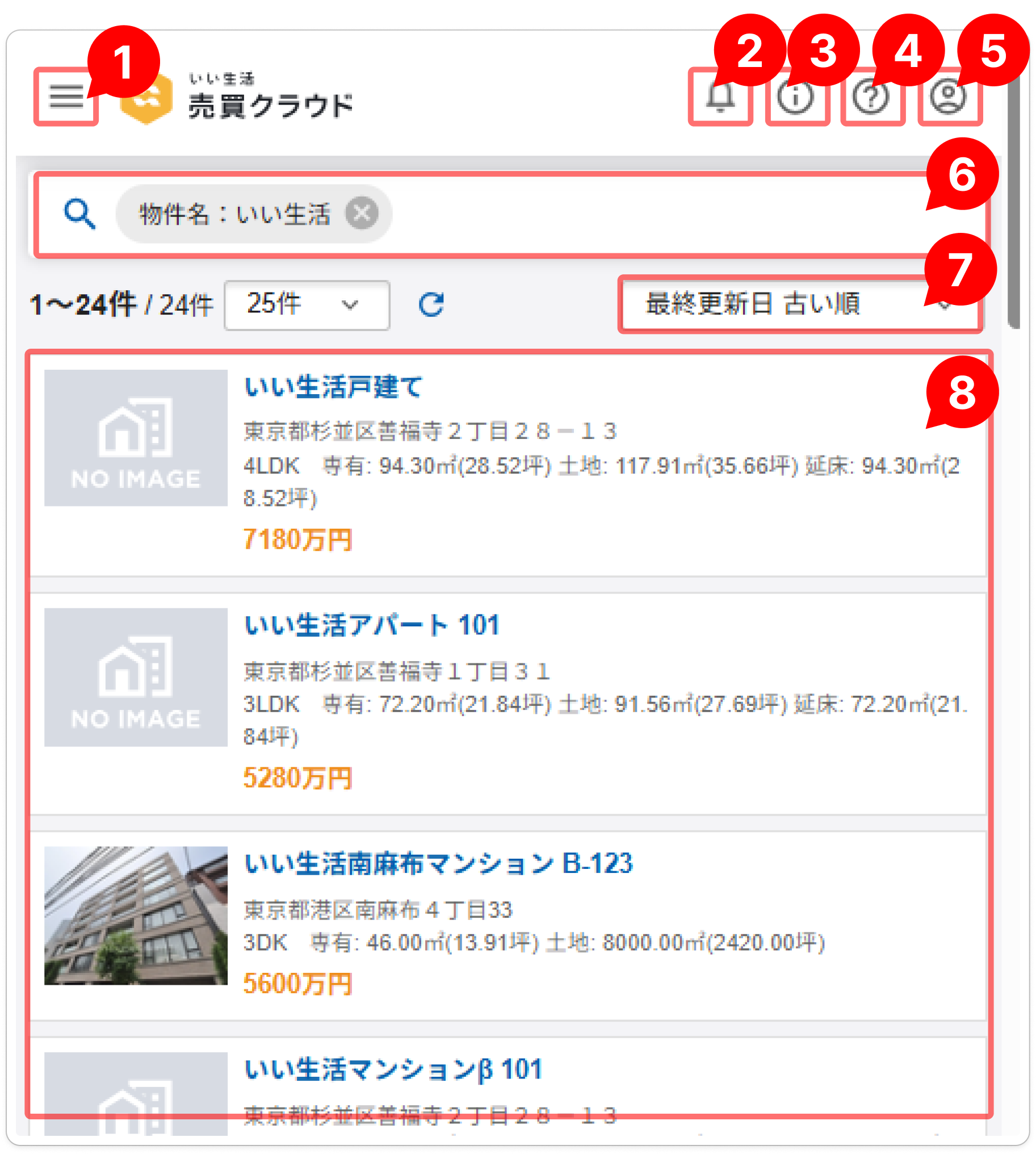Open the 最終更新日 古い順 sort dropdown
This screenshot has height=1154, width=1036.
[x=800, y=305]
